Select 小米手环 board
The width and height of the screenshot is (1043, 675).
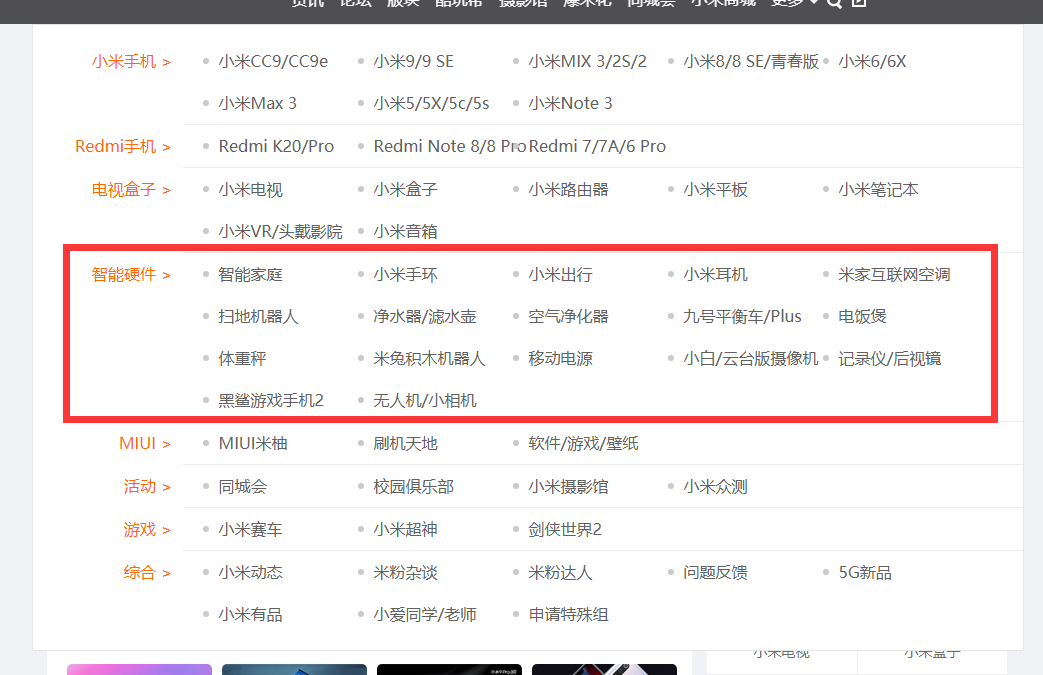[406, 275]
